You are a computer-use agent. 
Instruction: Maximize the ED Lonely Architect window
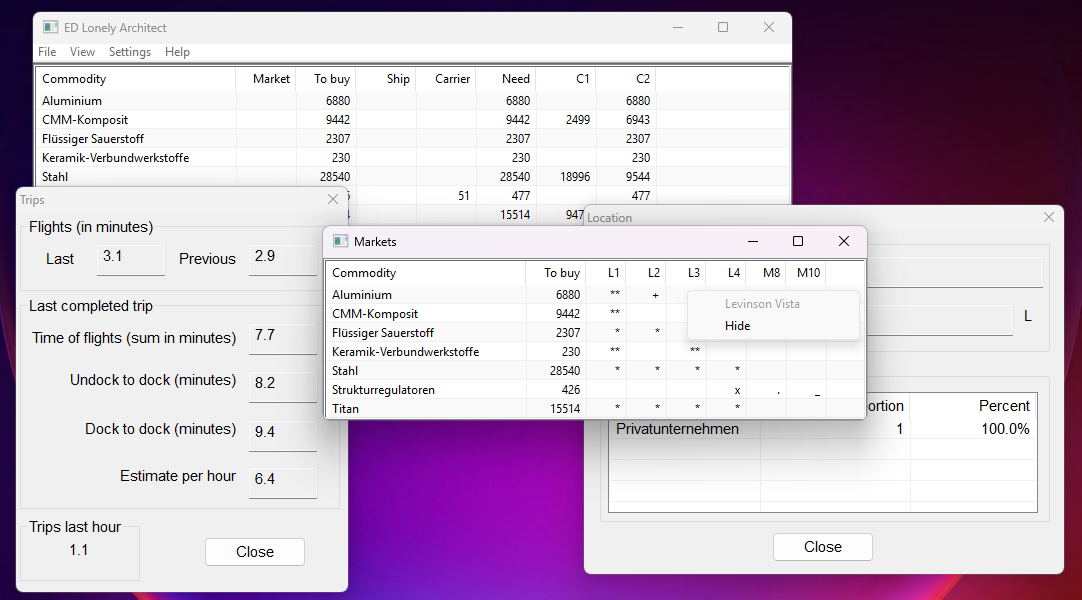point(722,28)
